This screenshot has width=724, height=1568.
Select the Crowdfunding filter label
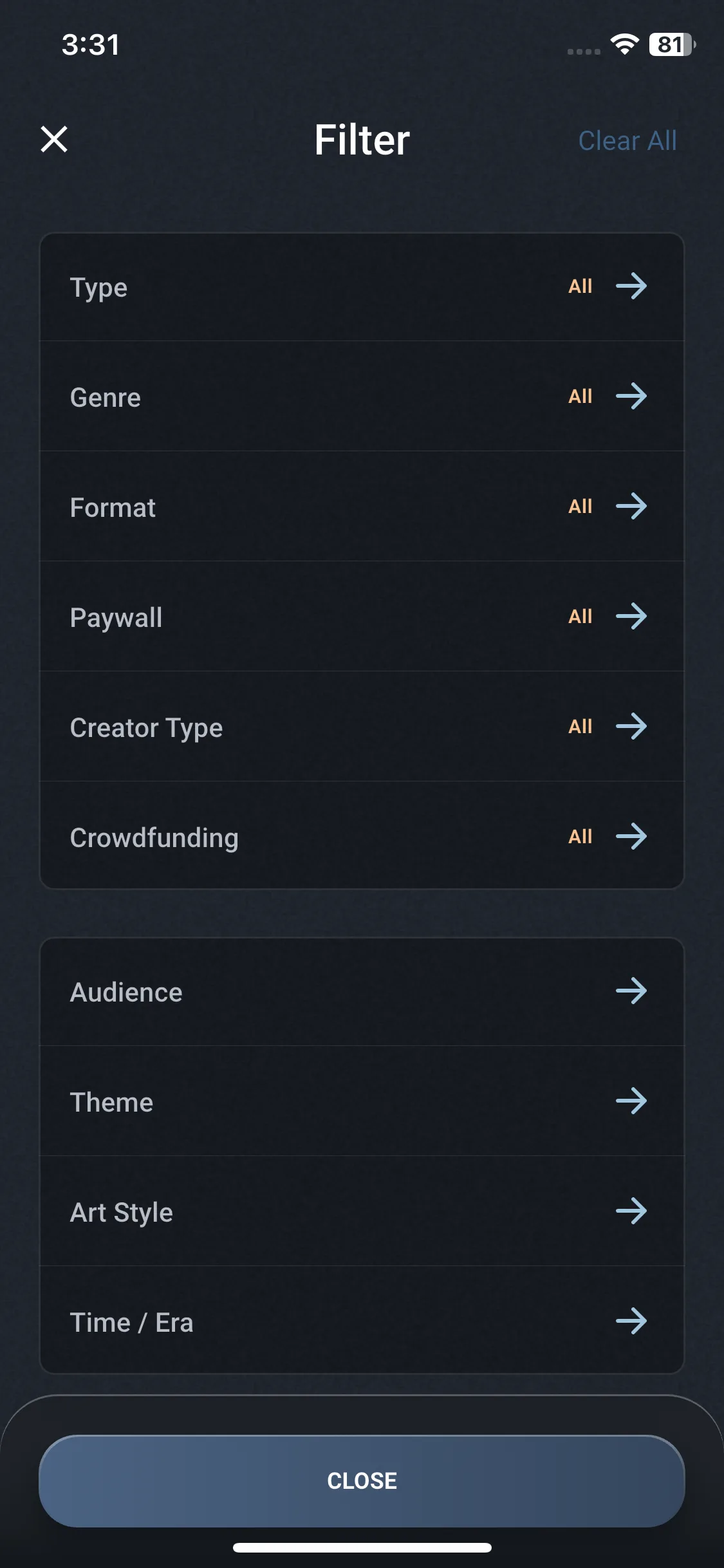(x=154, y=838)
